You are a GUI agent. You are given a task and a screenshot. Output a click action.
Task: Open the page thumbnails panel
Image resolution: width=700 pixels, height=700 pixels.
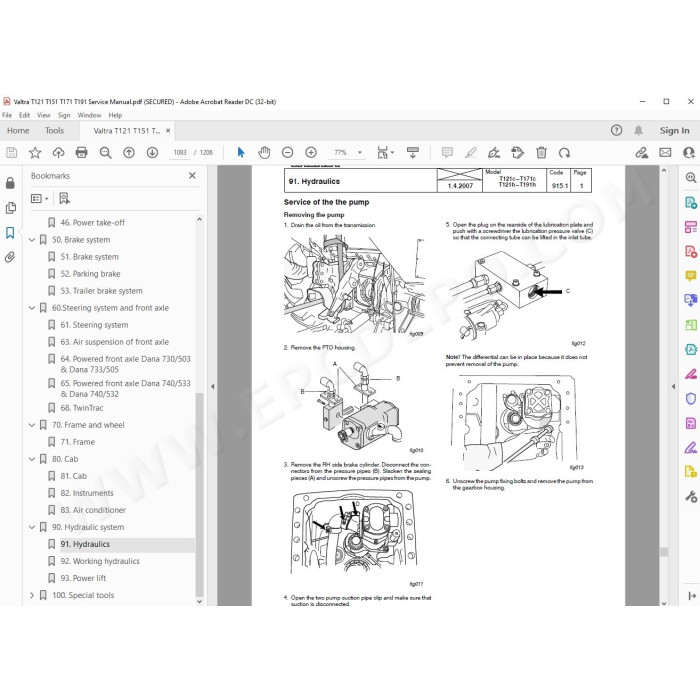point(10,208)
